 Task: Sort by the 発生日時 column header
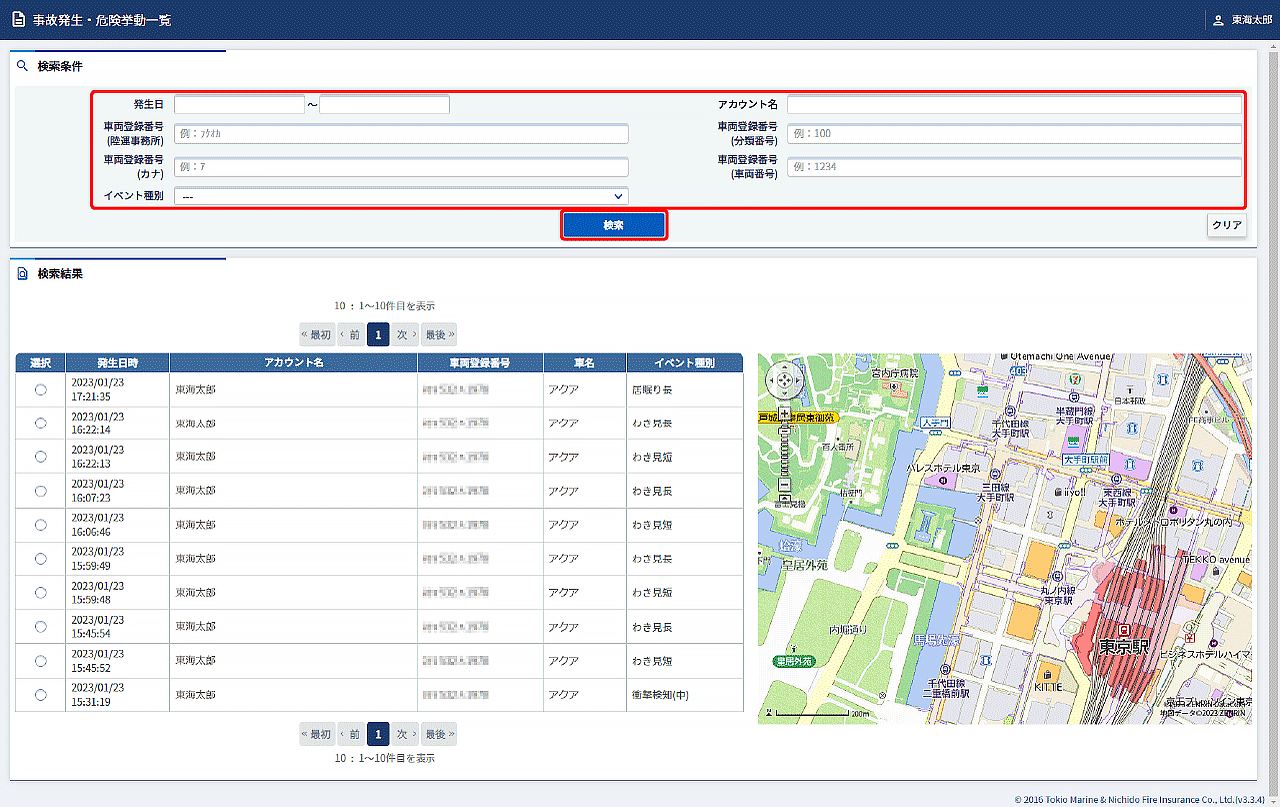(x=118, y=362)
